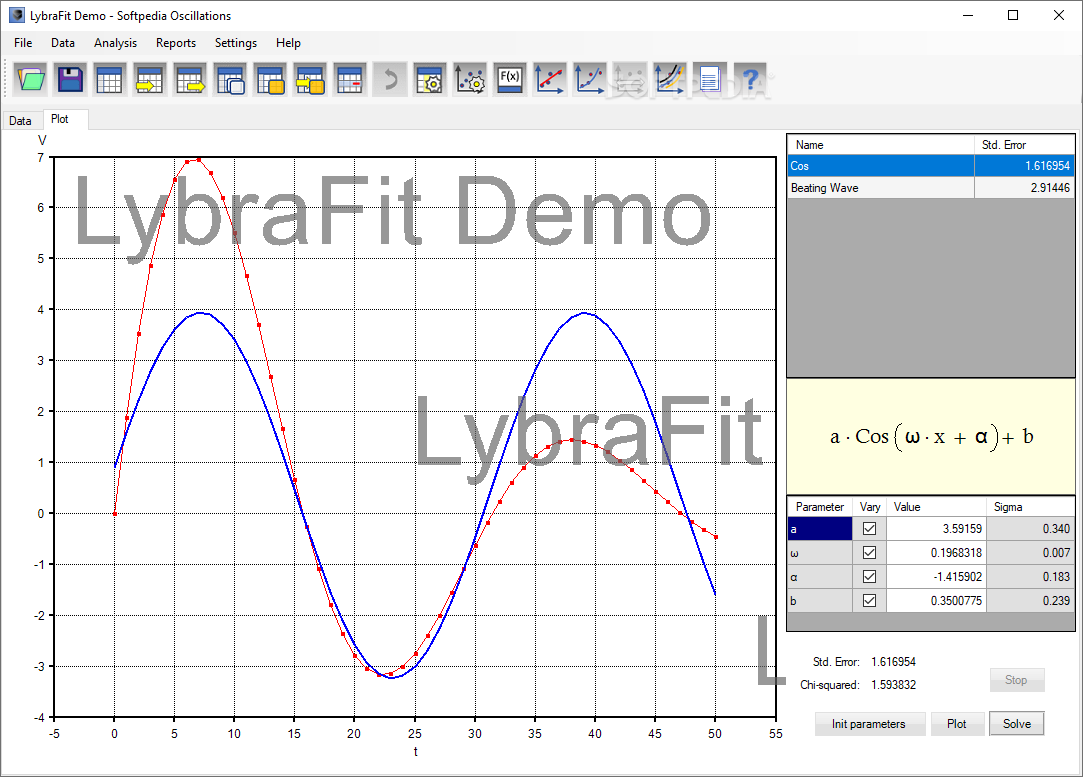The width and height of the screenshot is (1083, 777).
Task: Click the Vary column header
Action: (x=870, y=507)
